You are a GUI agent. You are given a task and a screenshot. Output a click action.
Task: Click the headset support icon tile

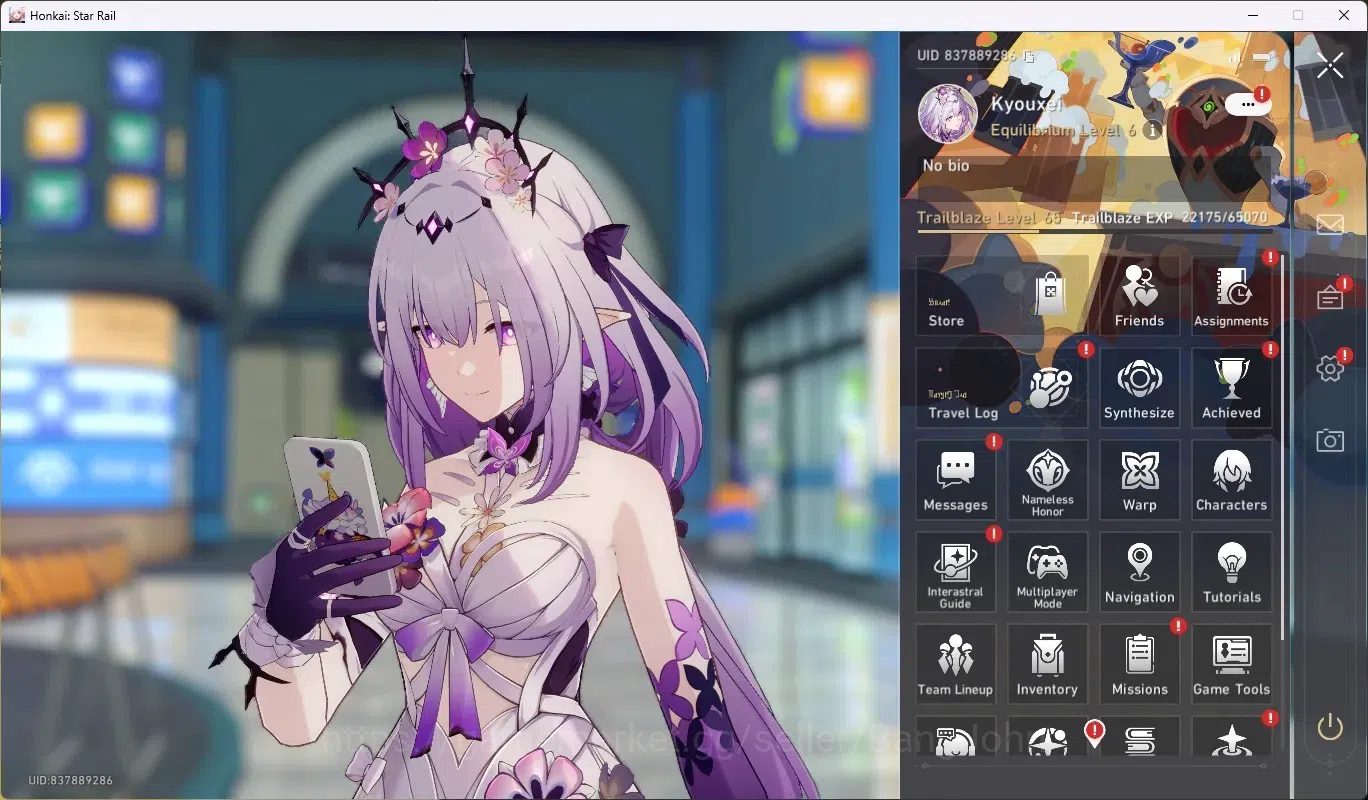tap(955, 737)
